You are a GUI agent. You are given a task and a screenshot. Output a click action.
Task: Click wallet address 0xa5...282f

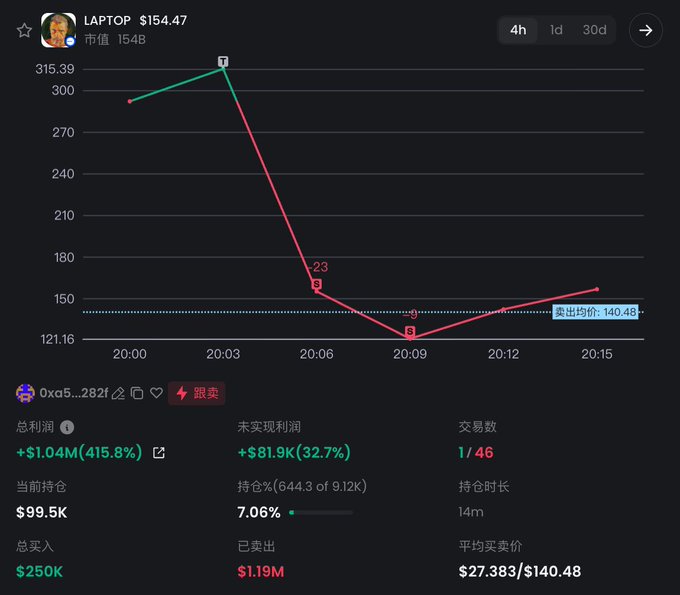coord(74,393)
